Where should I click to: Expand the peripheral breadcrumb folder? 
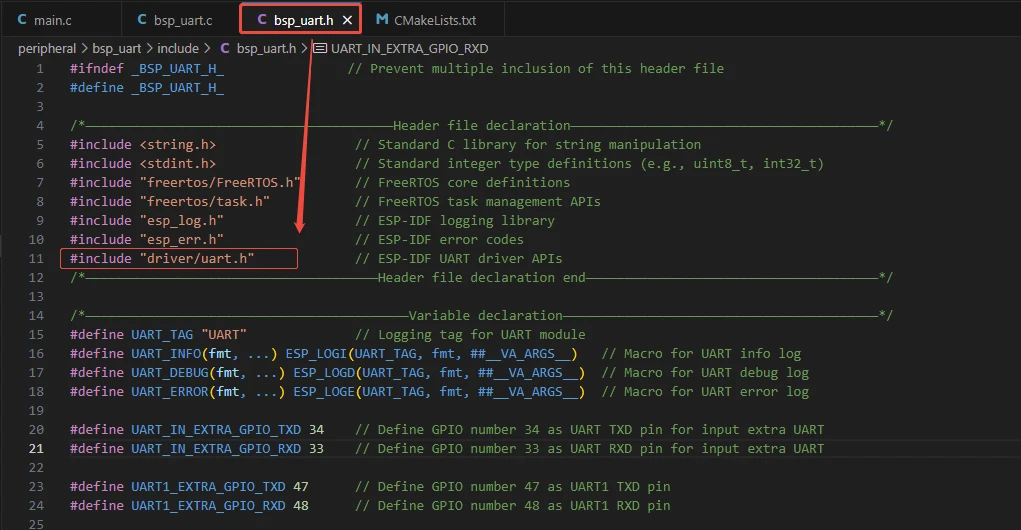pos(46,48)
